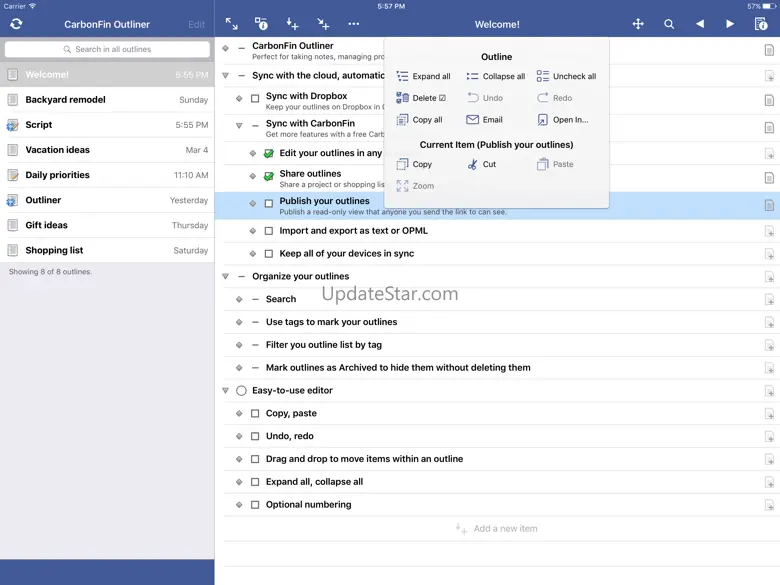Viewport: 780px width, 585px height.
Task: Collapse Sync with CarbonFin subsection
Action: 239,126
